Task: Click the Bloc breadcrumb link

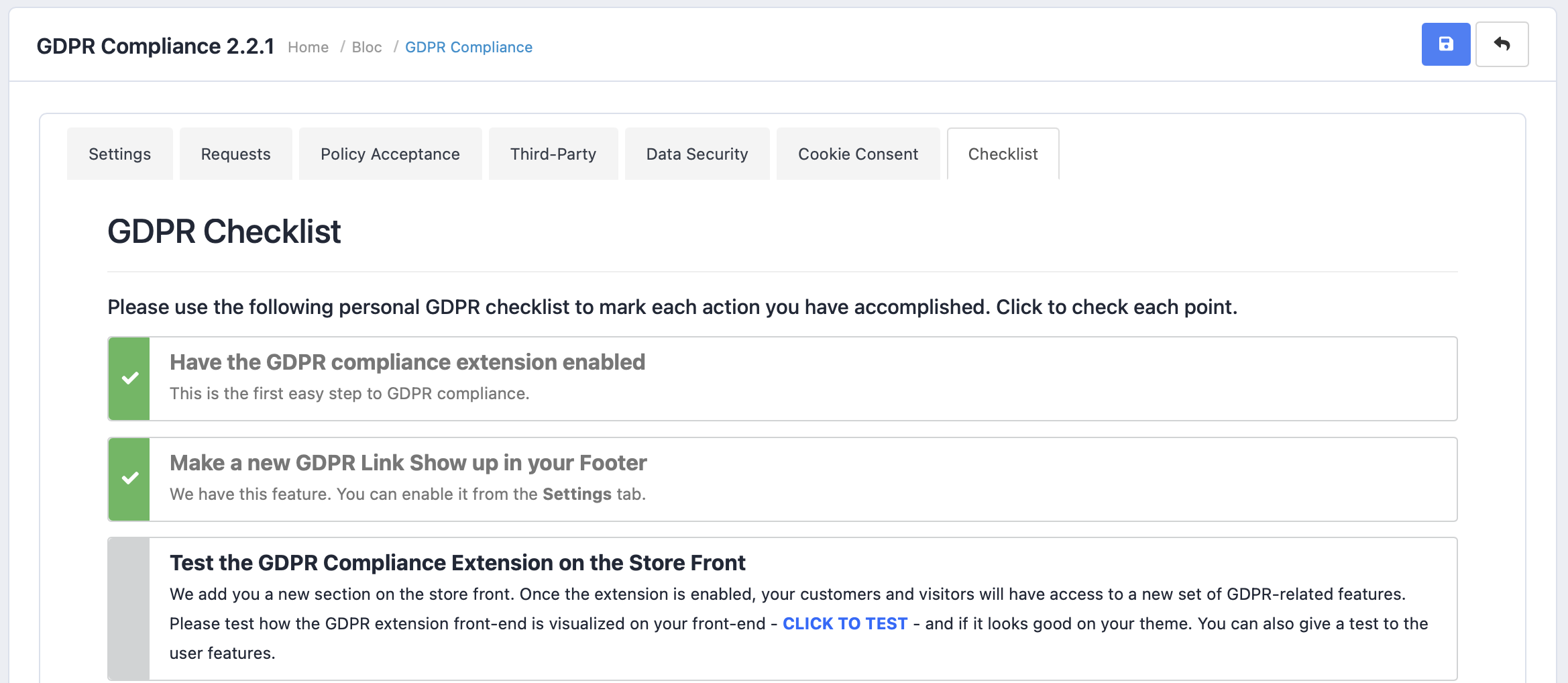Action: click(x=366, y=47)
